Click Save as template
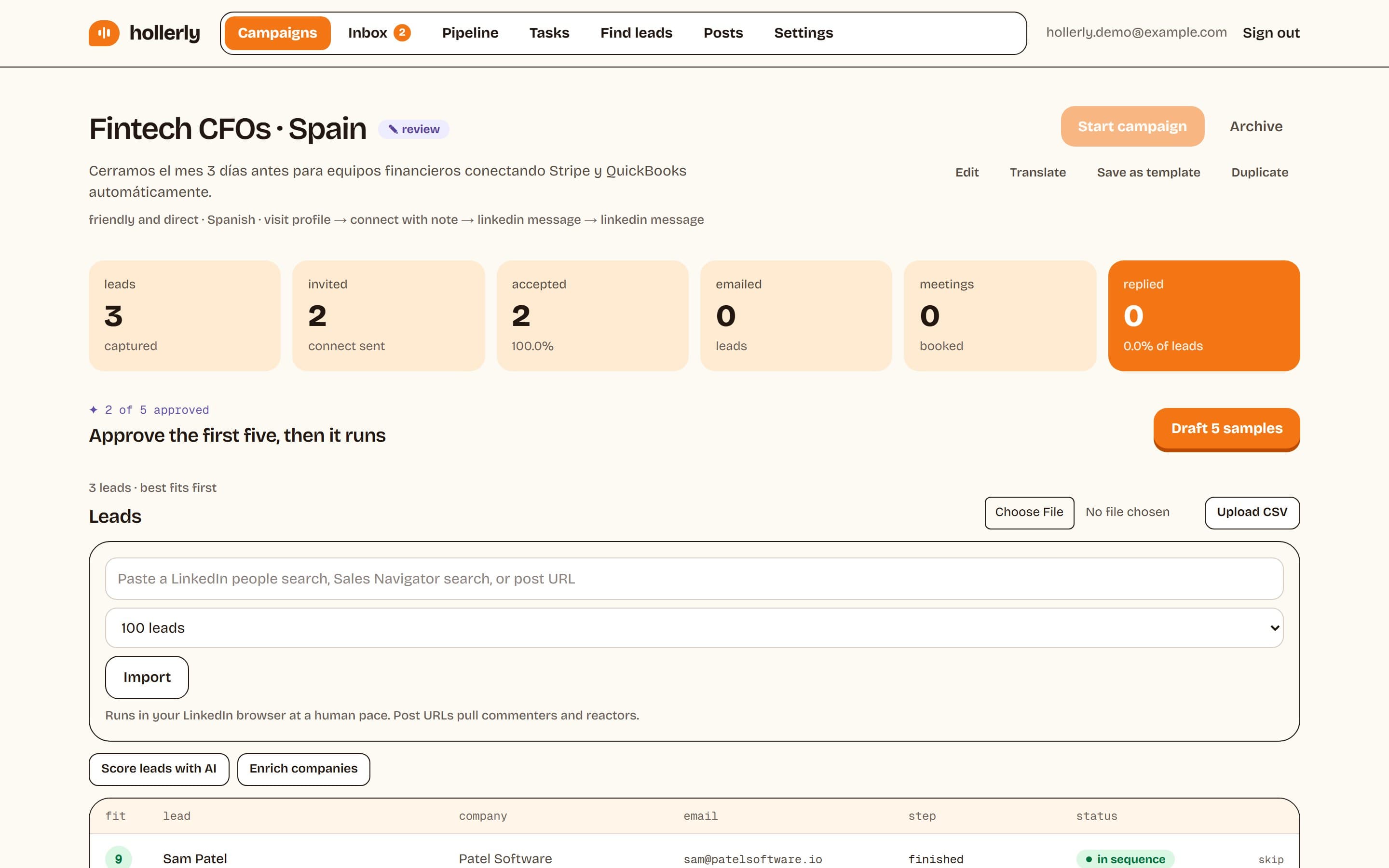The width and height of the screenshot is (1389, 868). [1148, 172]
